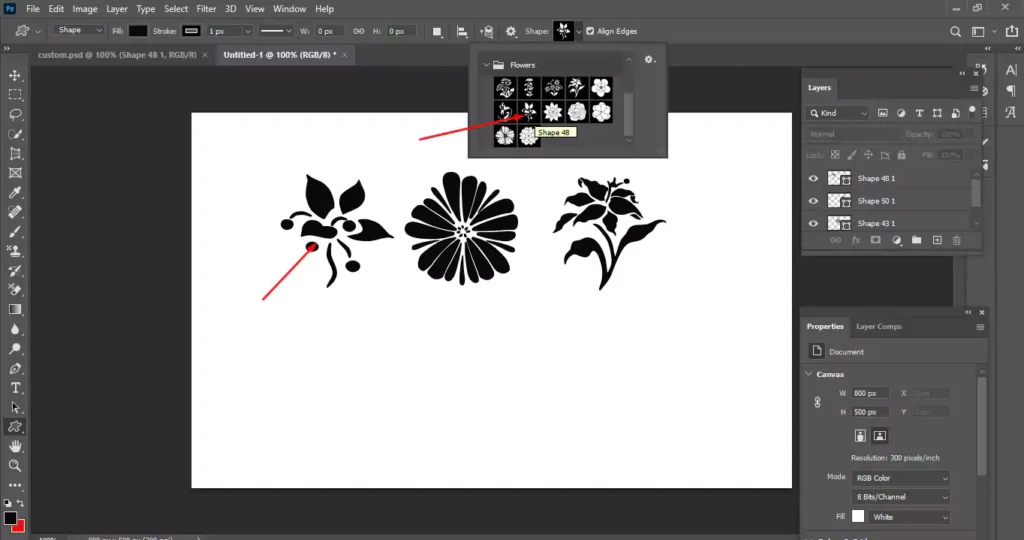Select the Gradient tool
The width and height of the screenshot is (1024, 540).
click(x=15, y=310)
